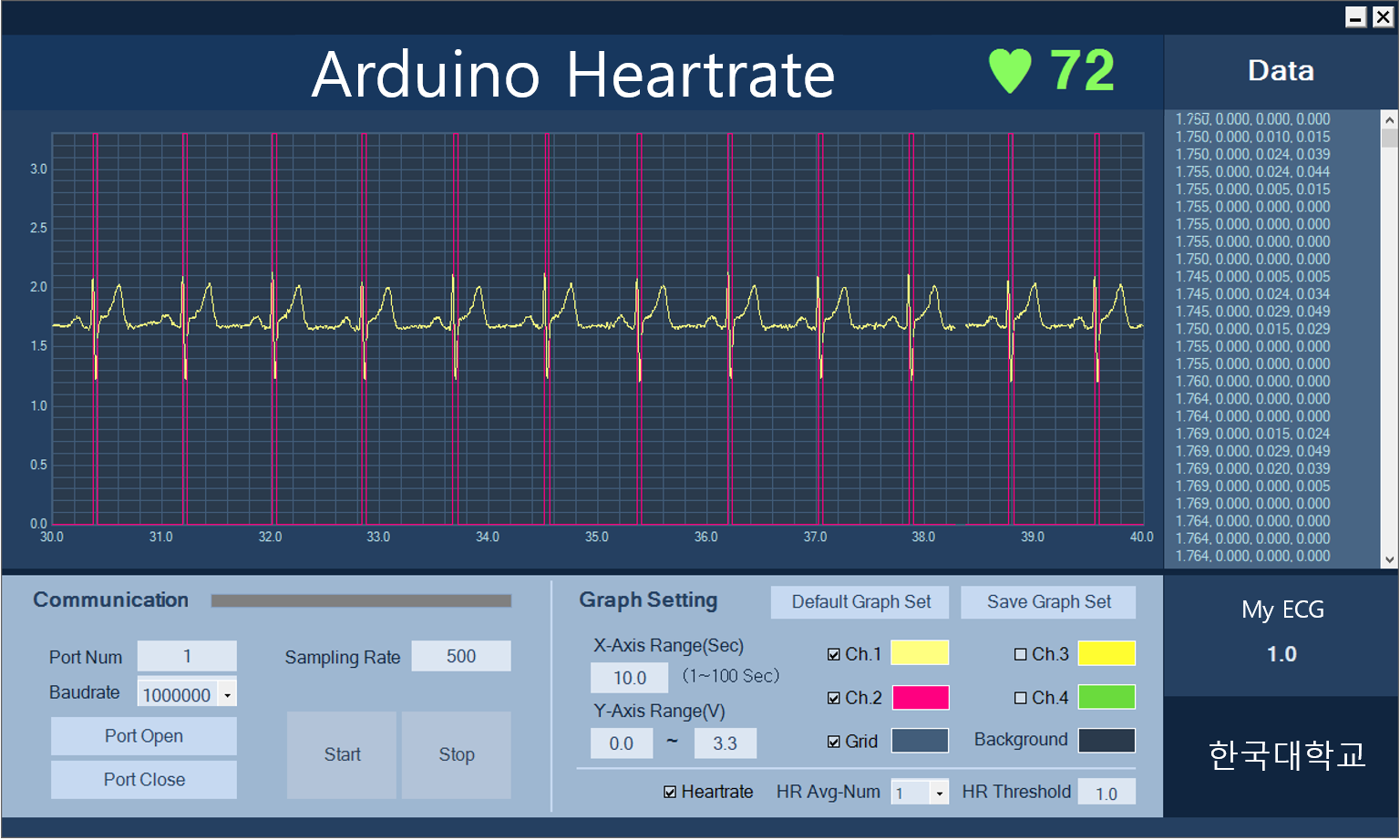Image resolution: width=1400 pixels, height=840 pixels.
Task: Uncheck the Heartrate detection option
Action: click(x=671, y=791)
